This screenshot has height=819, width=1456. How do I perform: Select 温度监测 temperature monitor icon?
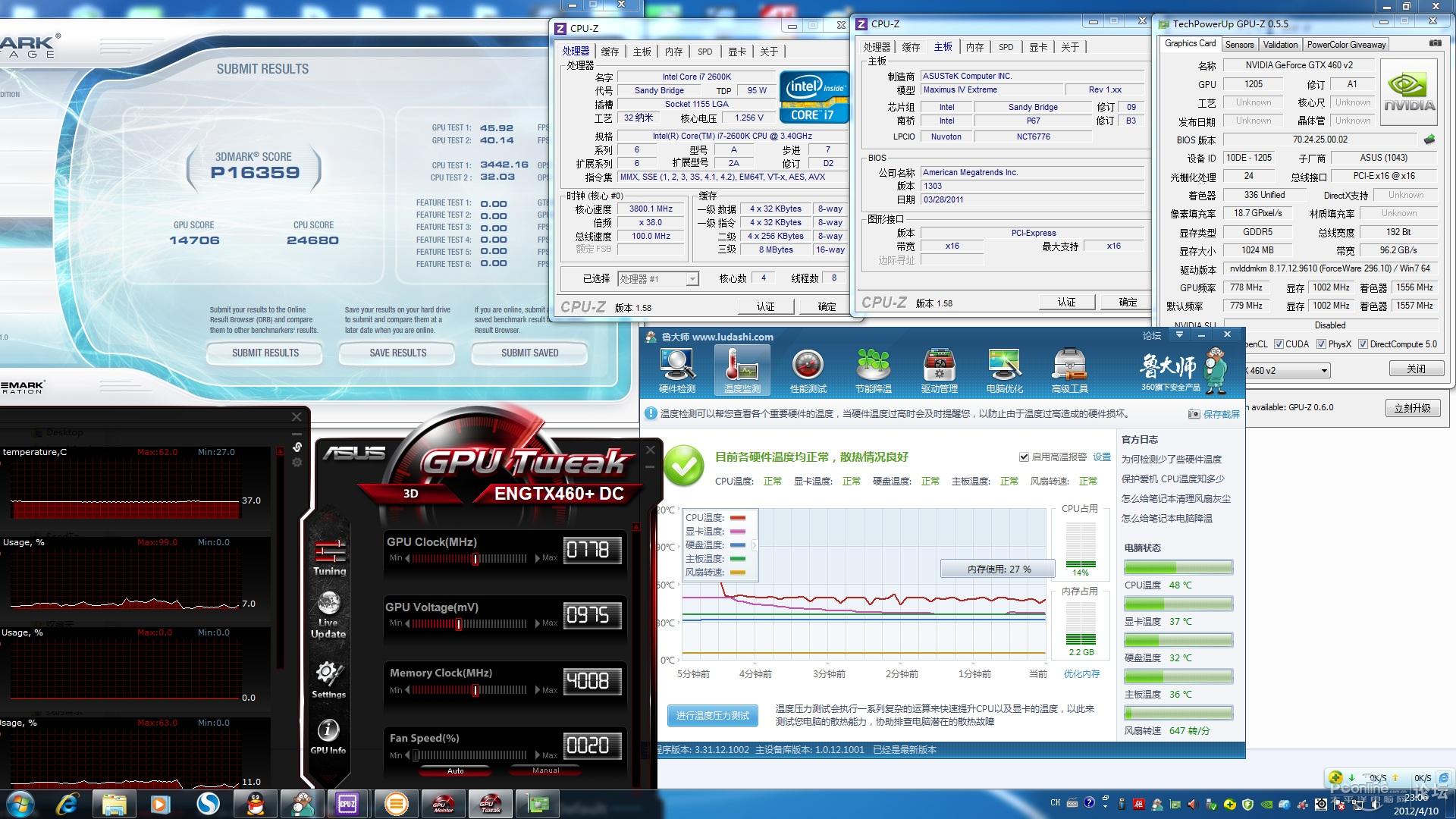[742, 371]
